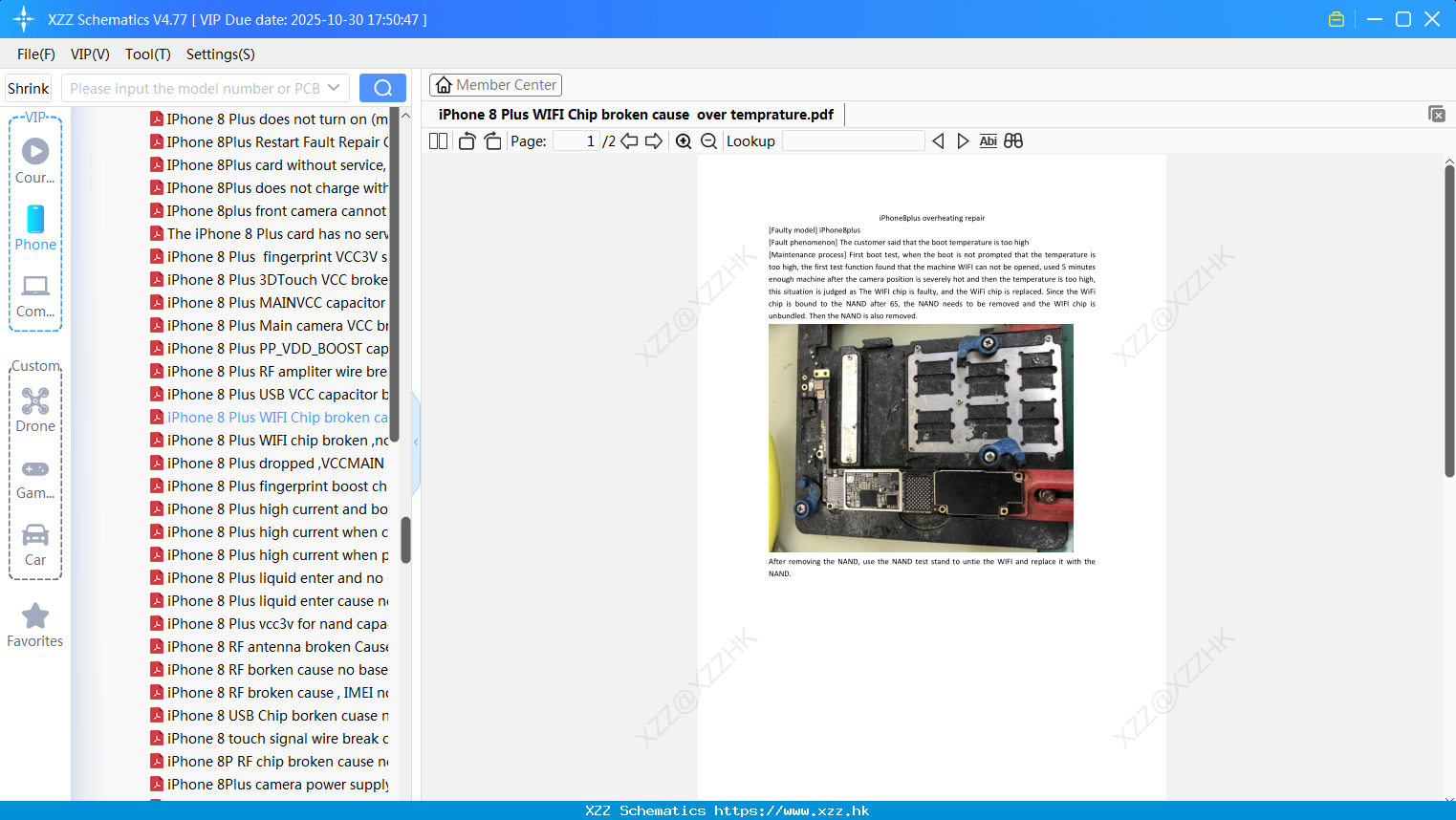Screen dimensions: 1456x820
Task: Open Courses from the sidebar
Action: 35,161
